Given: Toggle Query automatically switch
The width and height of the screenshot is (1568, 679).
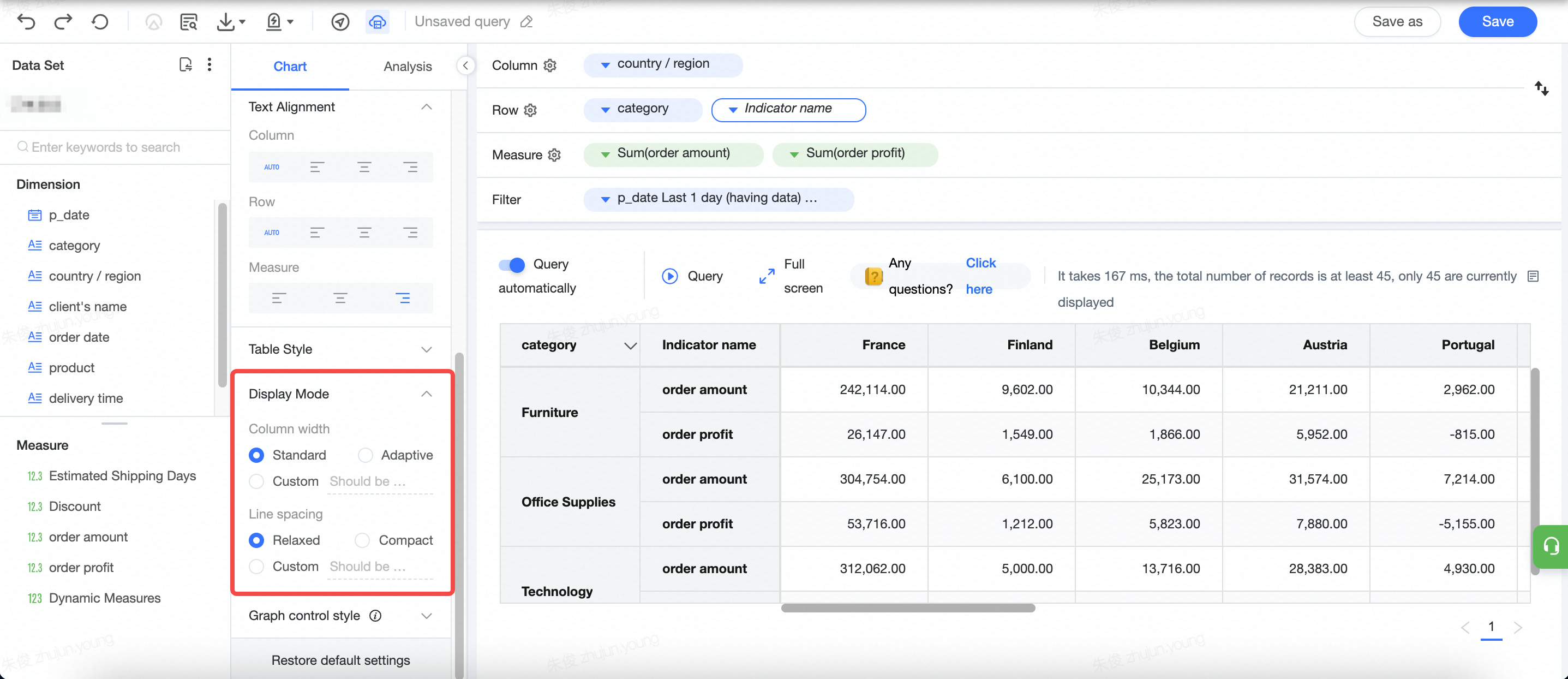Looking at the screenshot, I should [511, 265].
